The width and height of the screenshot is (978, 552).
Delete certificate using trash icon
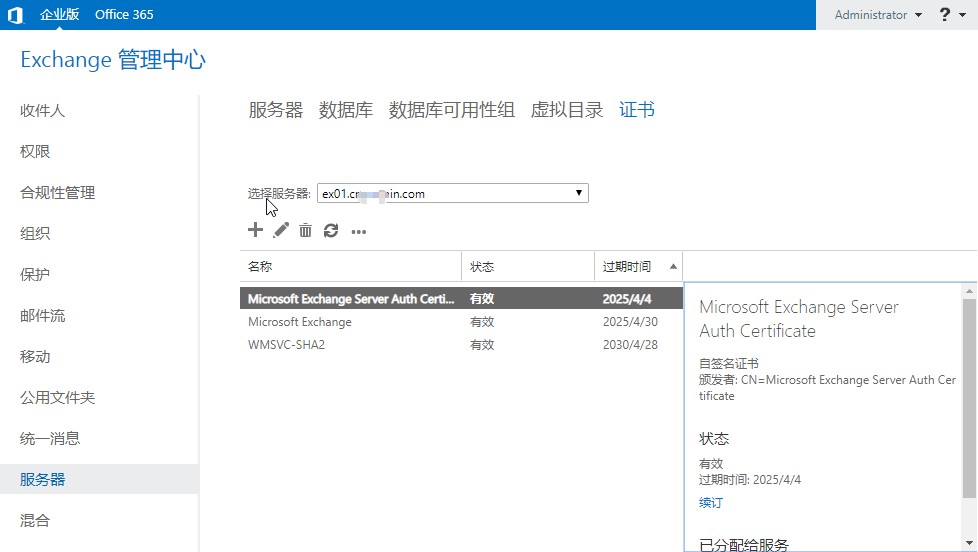(305, 231)
